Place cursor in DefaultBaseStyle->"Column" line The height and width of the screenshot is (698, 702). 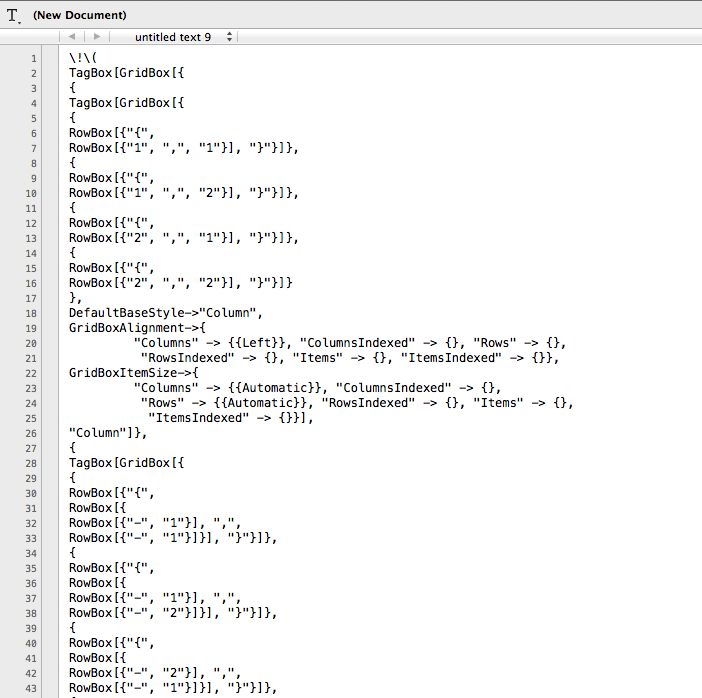tap(164, 313)
